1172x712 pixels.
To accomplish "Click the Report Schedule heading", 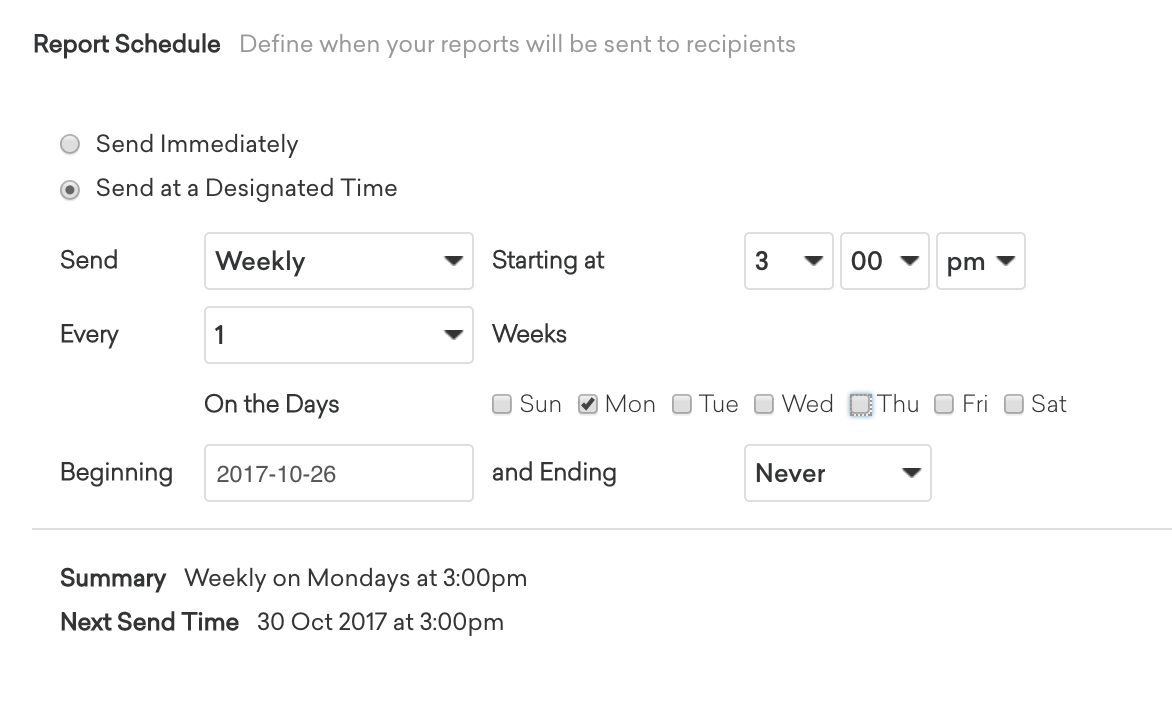I will coord(127,45).
